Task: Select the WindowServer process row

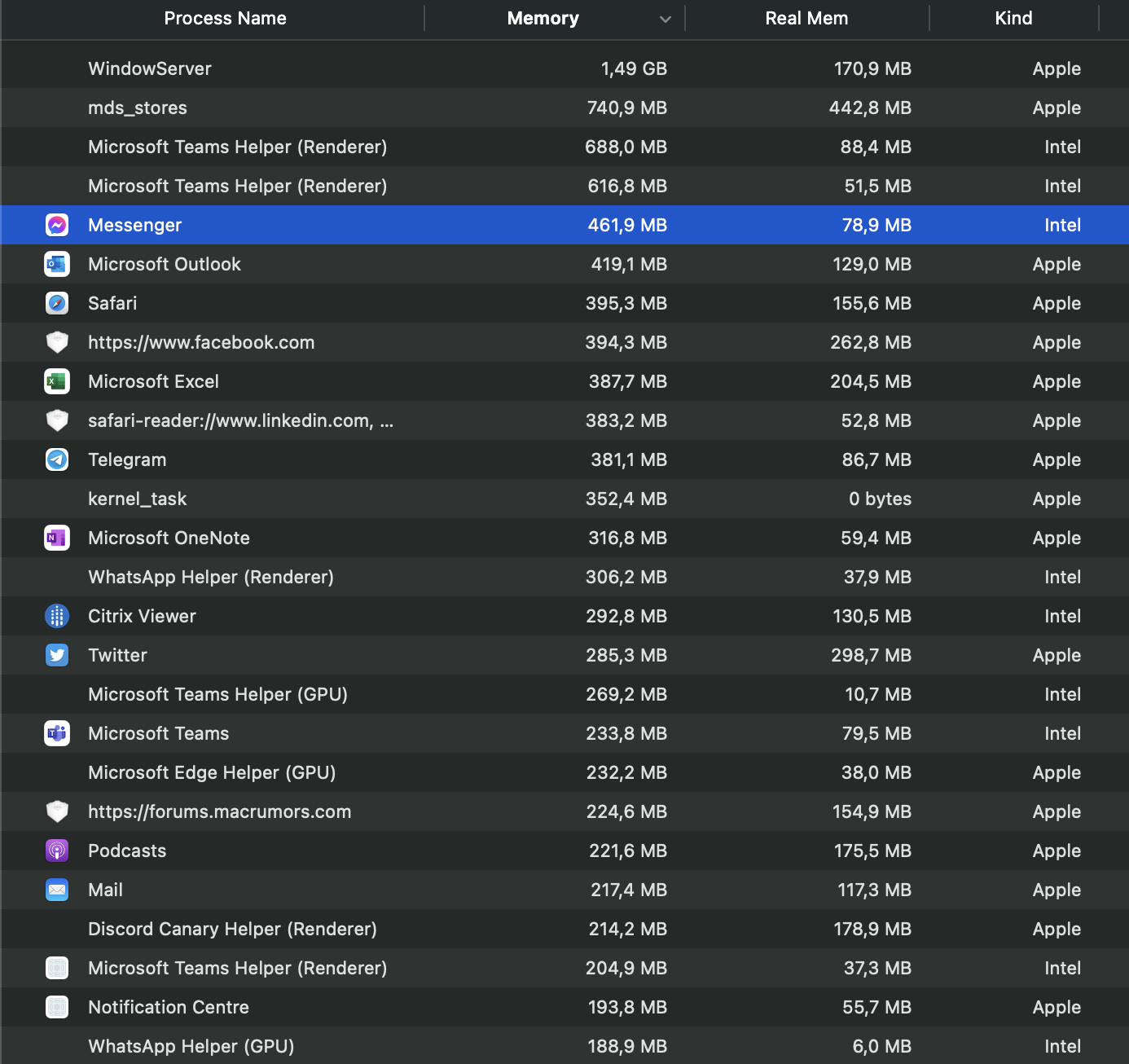Action: coord(564,68)
